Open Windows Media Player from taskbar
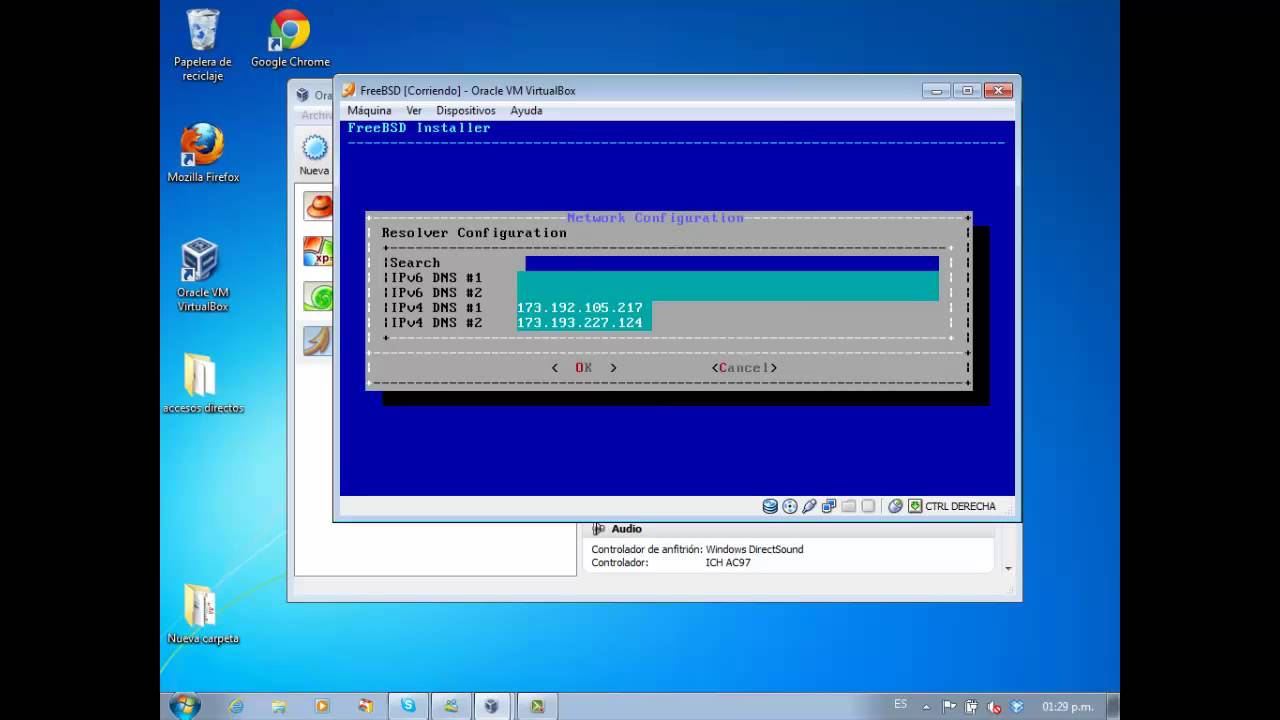1280x720 pixels. (322, 706)
